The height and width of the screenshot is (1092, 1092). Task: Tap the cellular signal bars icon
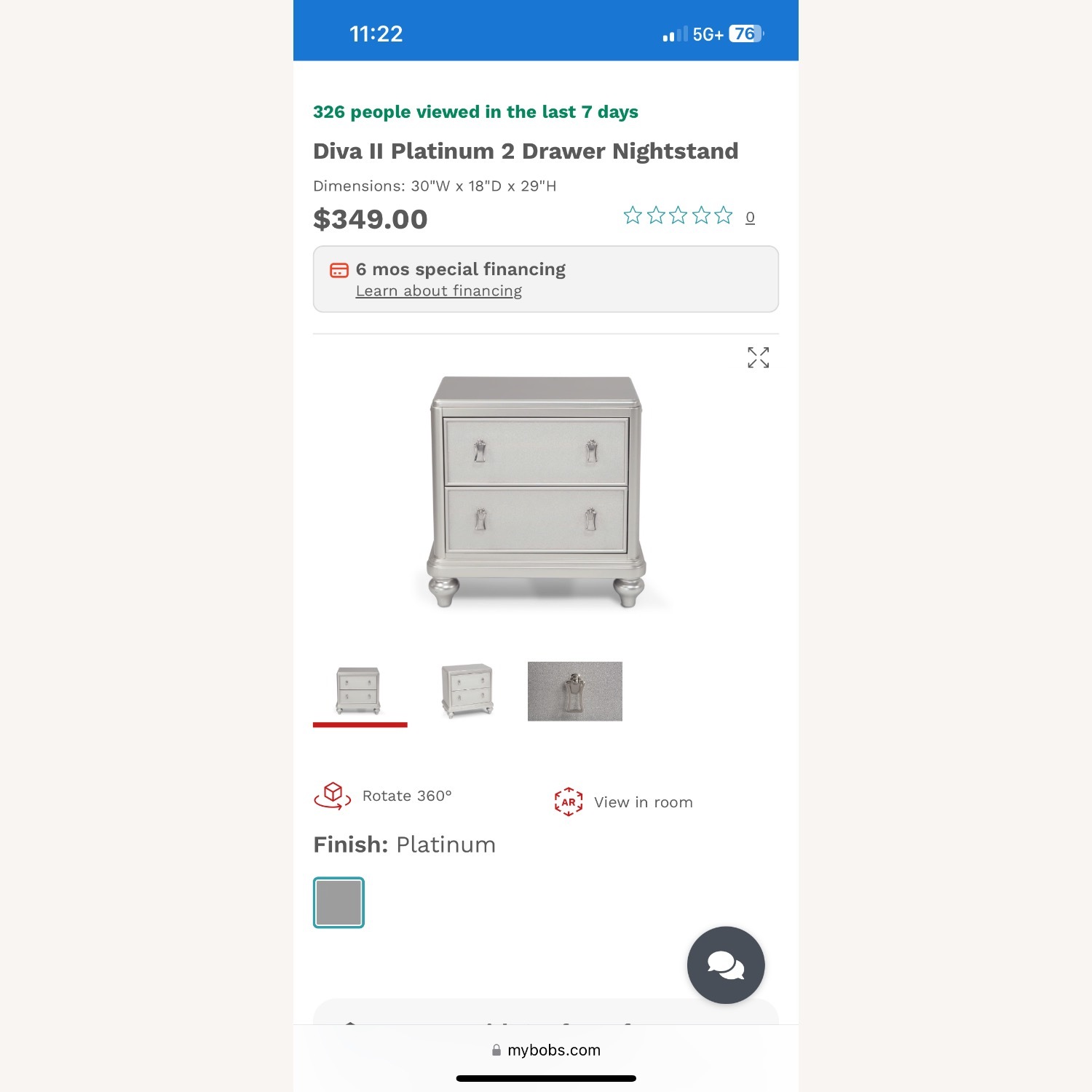(x=675, y=35)
